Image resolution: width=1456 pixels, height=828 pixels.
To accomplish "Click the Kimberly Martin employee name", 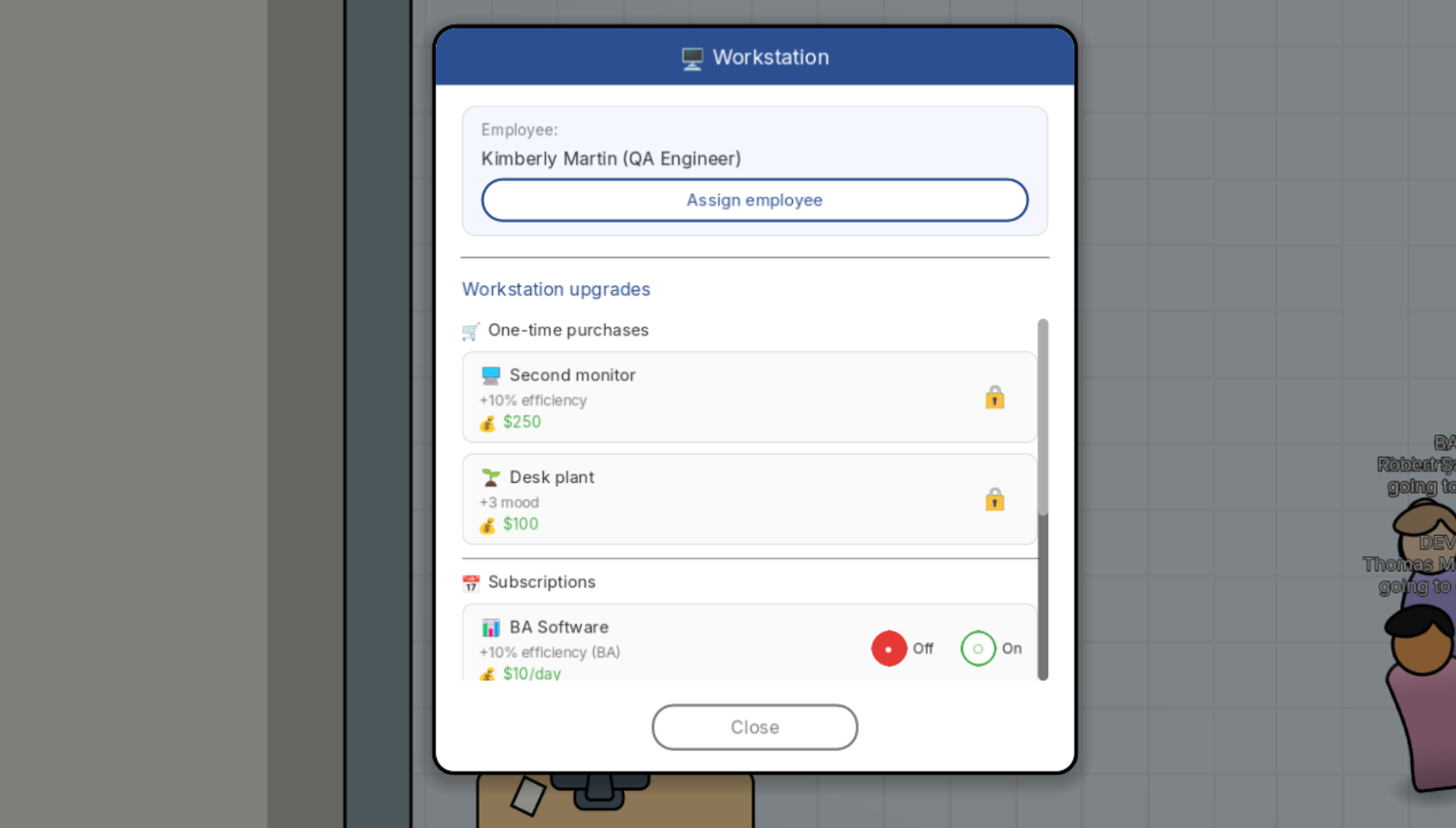I will click(x=611, y=159).
